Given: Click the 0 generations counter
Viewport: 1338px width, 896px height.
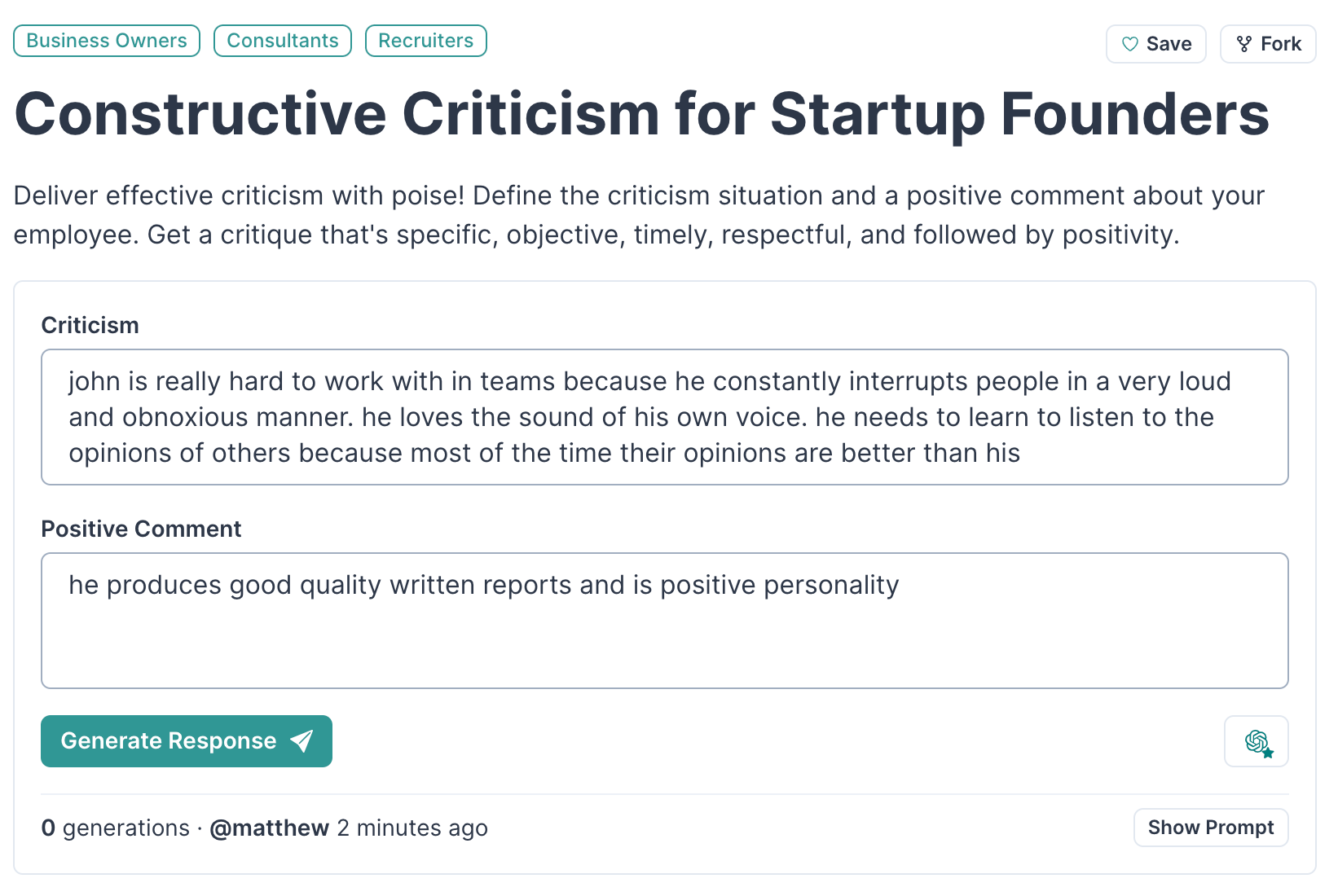Looking at the screenshot, I should click(x=115, y=828).
